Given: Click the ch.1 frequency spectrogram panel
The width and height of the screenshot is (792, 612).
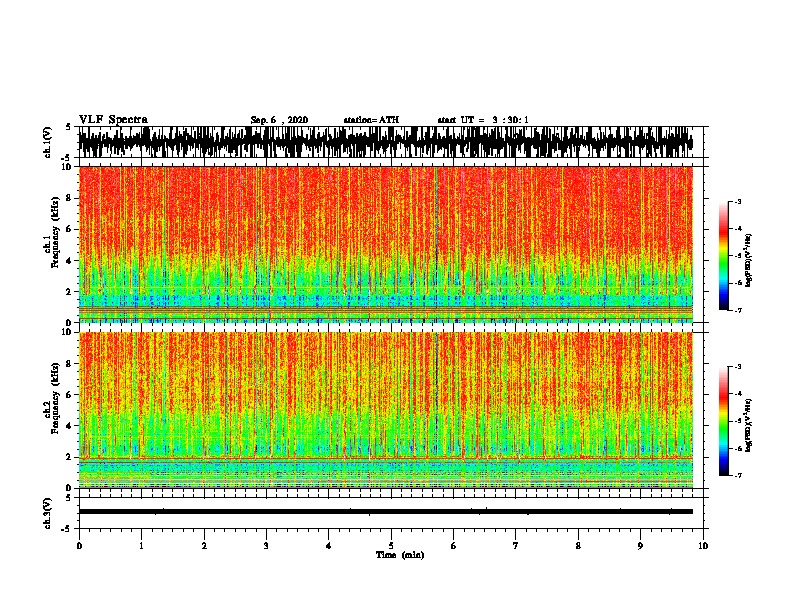Looking at the screenshot, I should pos(386,244).
